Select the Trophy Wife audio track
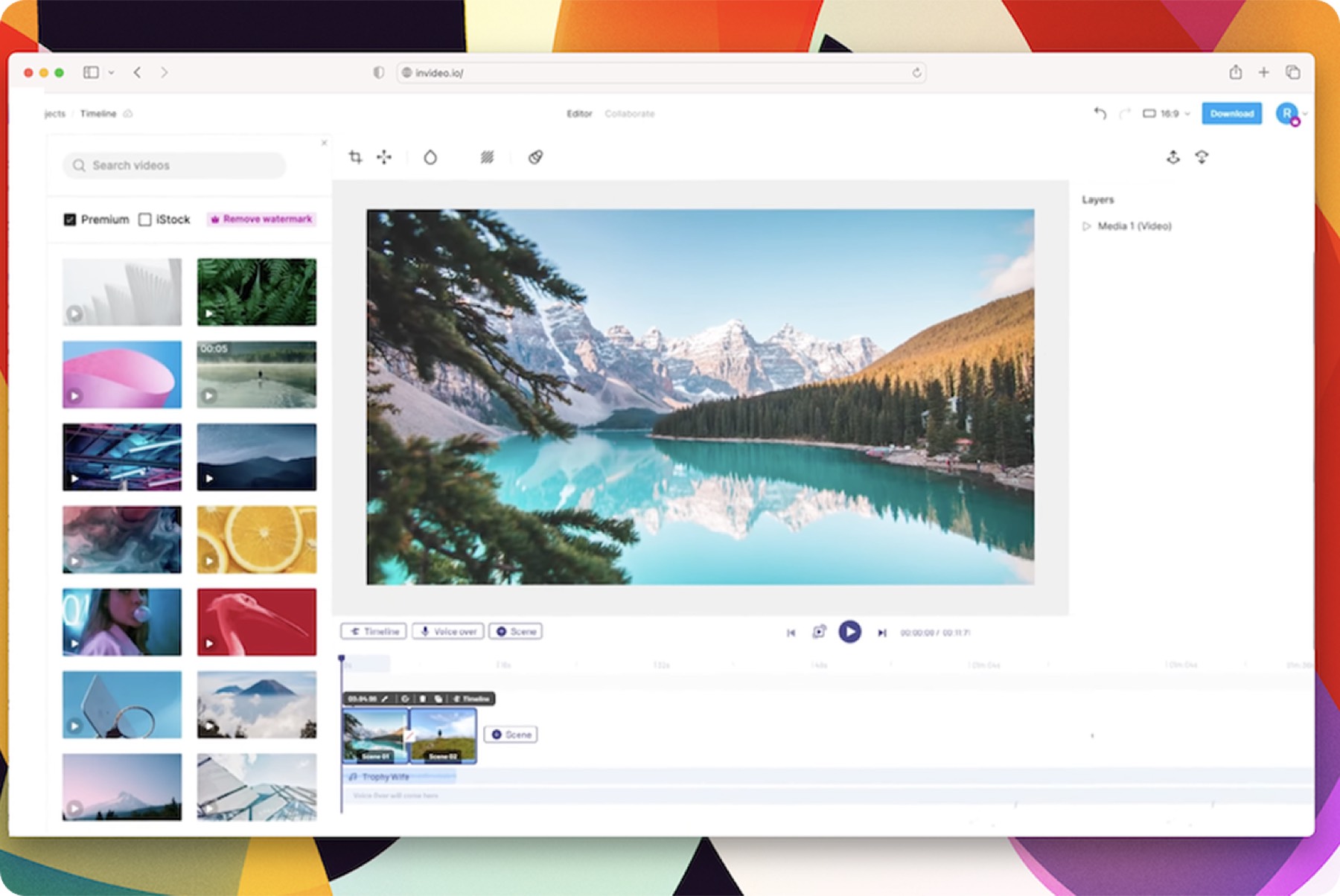The height and width of the screenshot is (896, 1340). coord(401,776)
